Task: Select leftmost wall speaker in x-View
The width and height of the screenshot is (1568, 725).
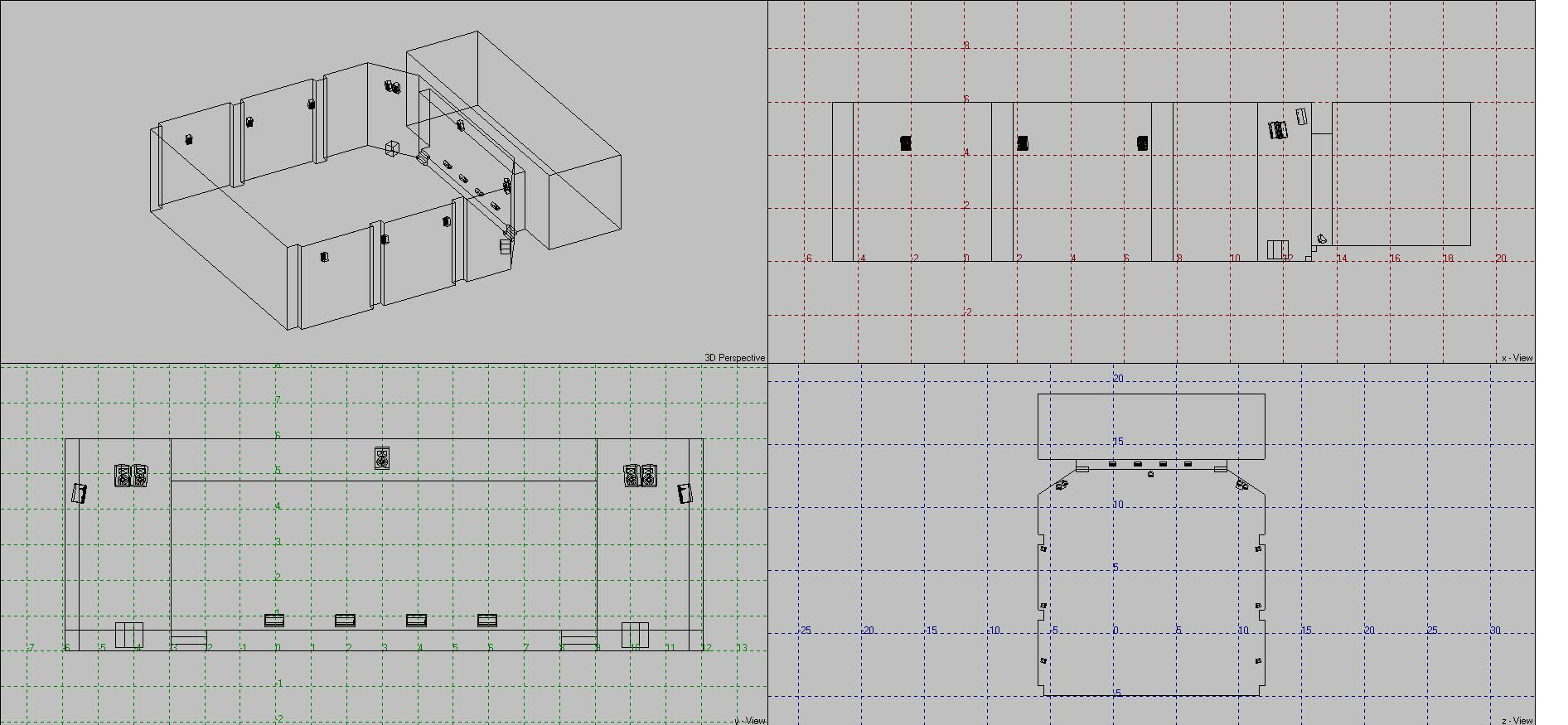Action: [906, 143]
